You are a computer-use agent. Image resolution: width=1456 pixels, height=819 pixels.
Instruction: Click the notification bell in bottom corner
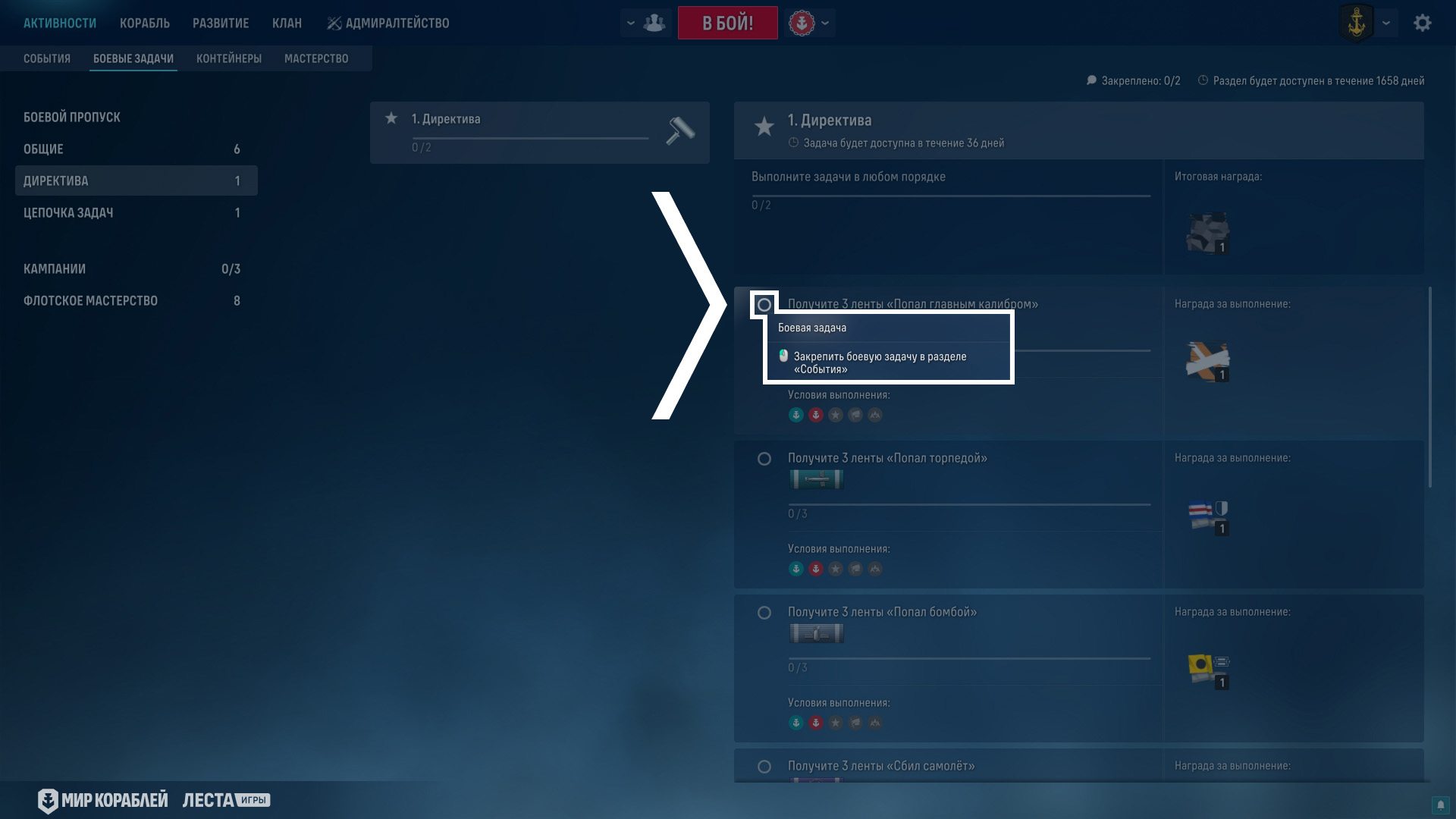(1440, 805)
